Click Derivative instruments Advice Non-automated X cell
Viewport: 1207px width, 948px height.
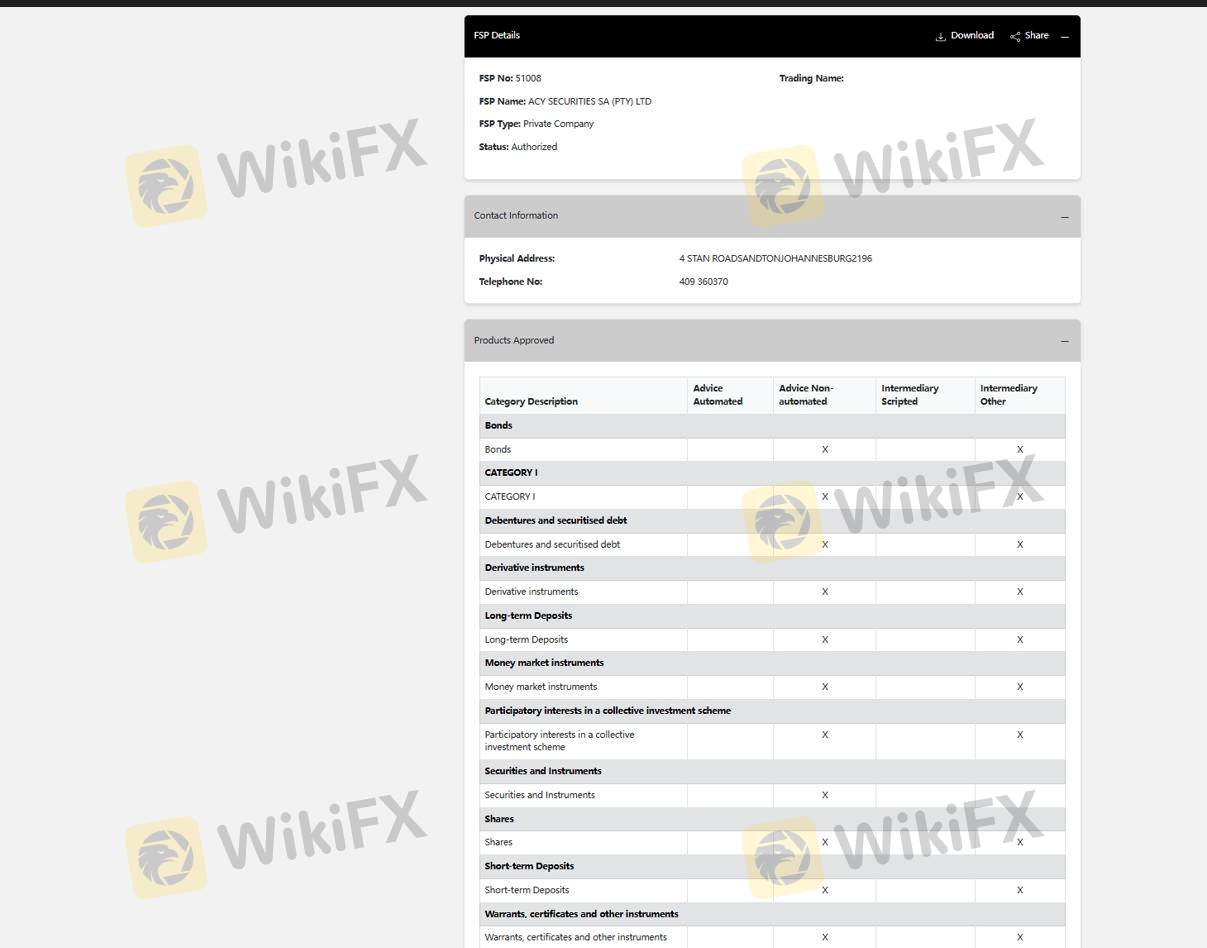click(825, 592)
